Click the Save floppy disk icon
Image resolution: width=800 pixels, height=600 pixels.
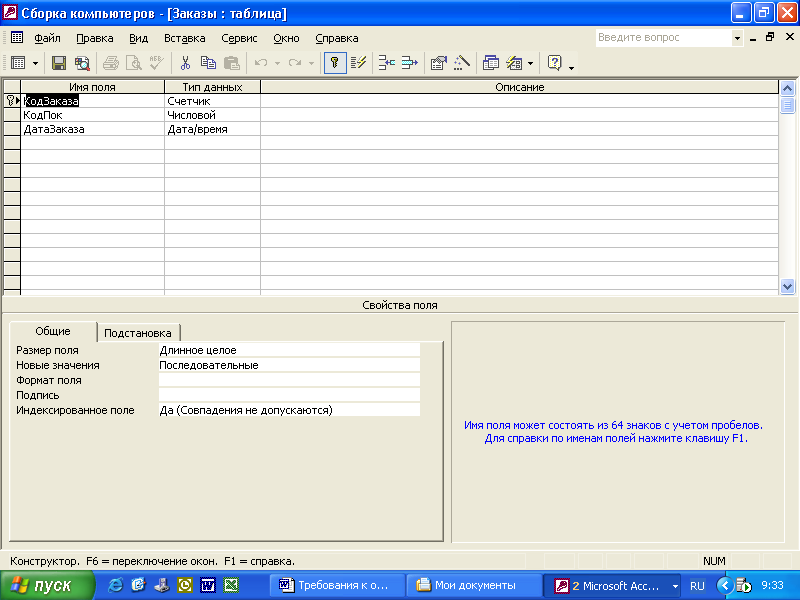(x=59, y=63)
